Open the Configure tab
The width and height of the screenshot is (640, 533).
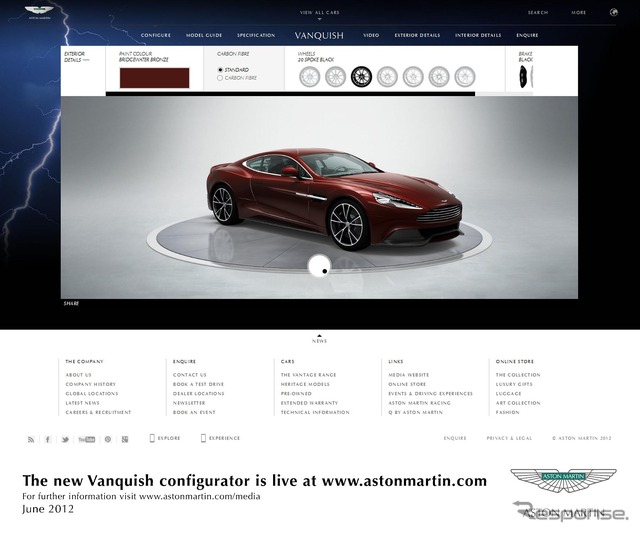click(x=156, y=35)
